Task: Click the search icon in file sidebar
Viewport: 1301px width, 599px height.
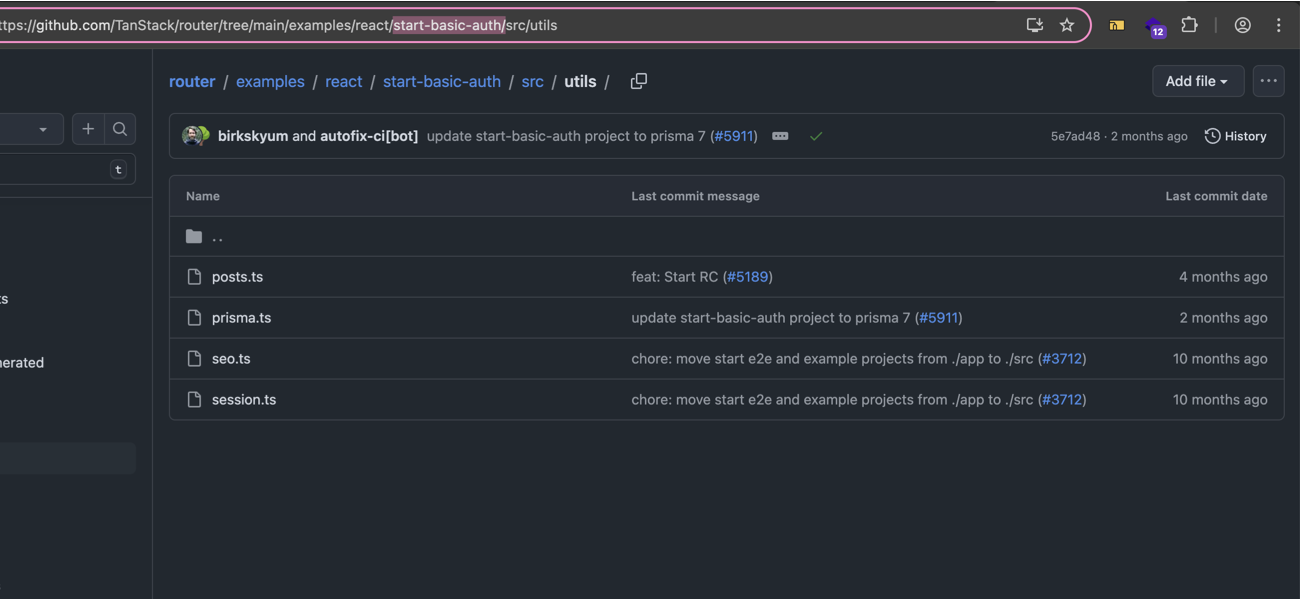Action: [x=120, y=129]
